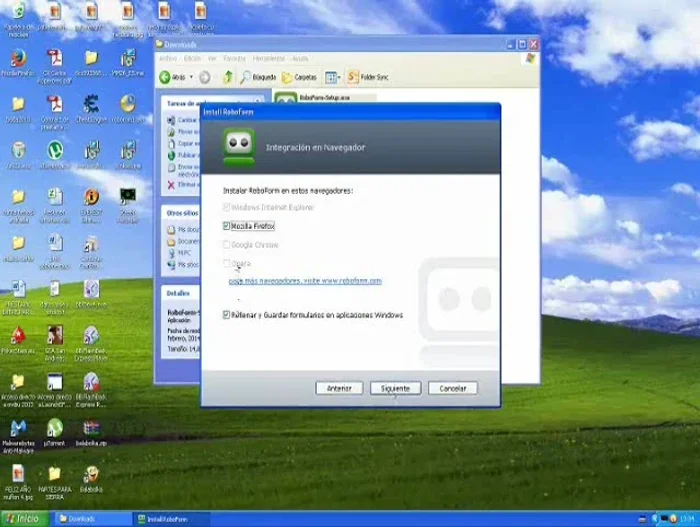Click the Up folder arrow in Explorer toolbar
Image resolution: width=700 pixels, height=527 pixels.
click(228, 77)
